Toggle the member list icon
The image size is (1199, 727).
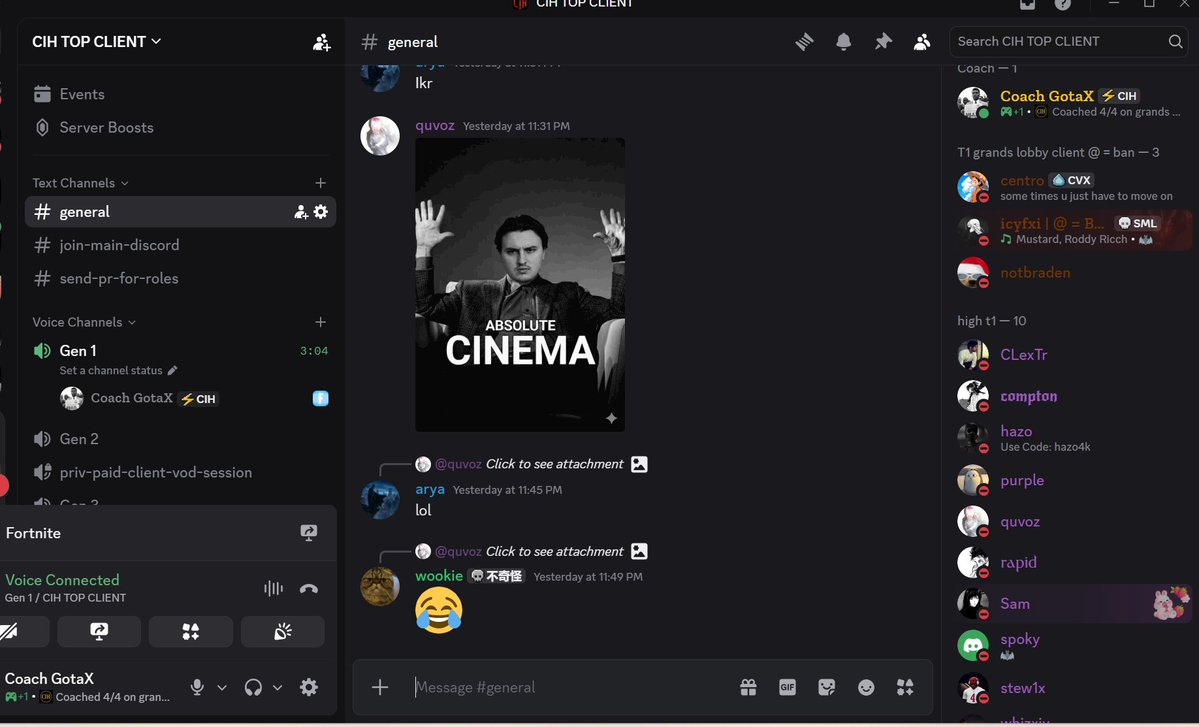(x=922, y=42)
